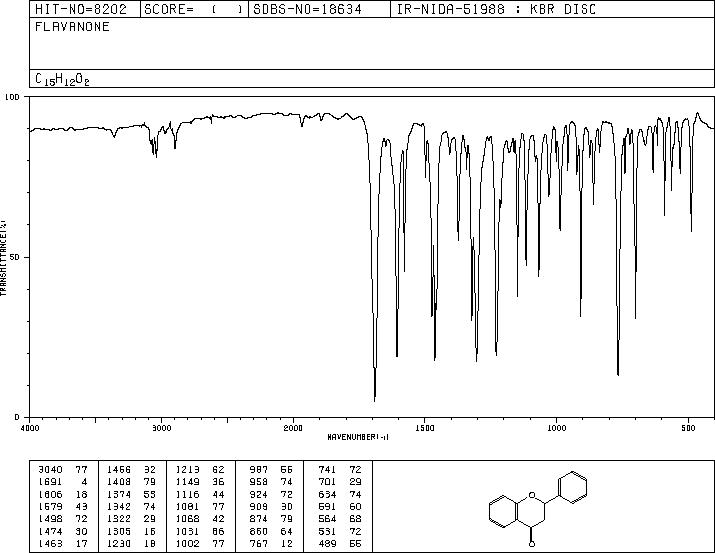
Task: Click the 1500 tick label on x-axis
Action: click(x=425, y=428)
